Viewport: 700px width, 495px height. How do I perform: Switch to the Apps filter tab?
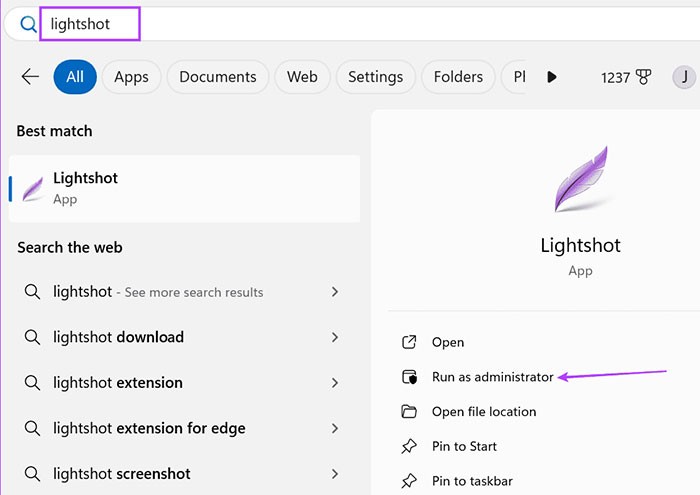(131, 77)
